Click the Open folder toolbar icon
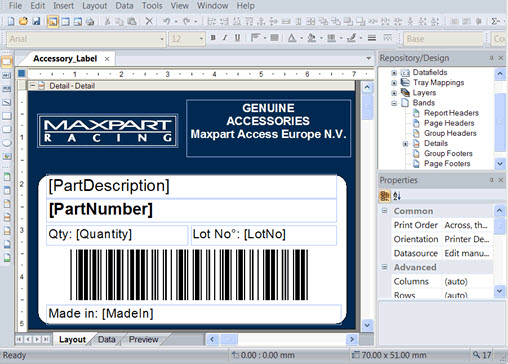This screenshot has width=508, height=364. [23, 22]
